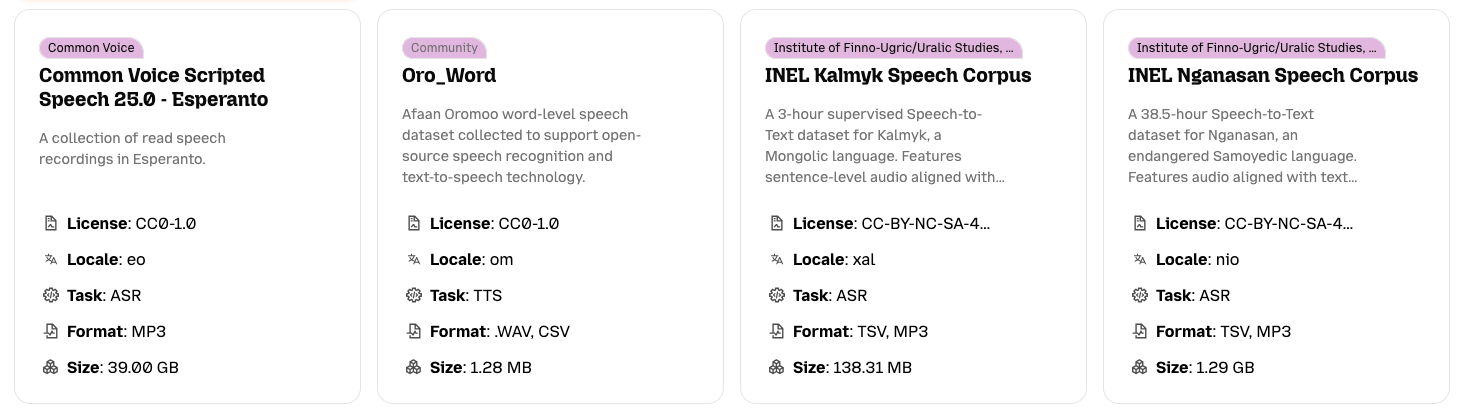This screenshot has width=1462, height=416.
Task: Open INEL Kalmyk Speech Corpus dataset
Action: click(x=897, y=75)
